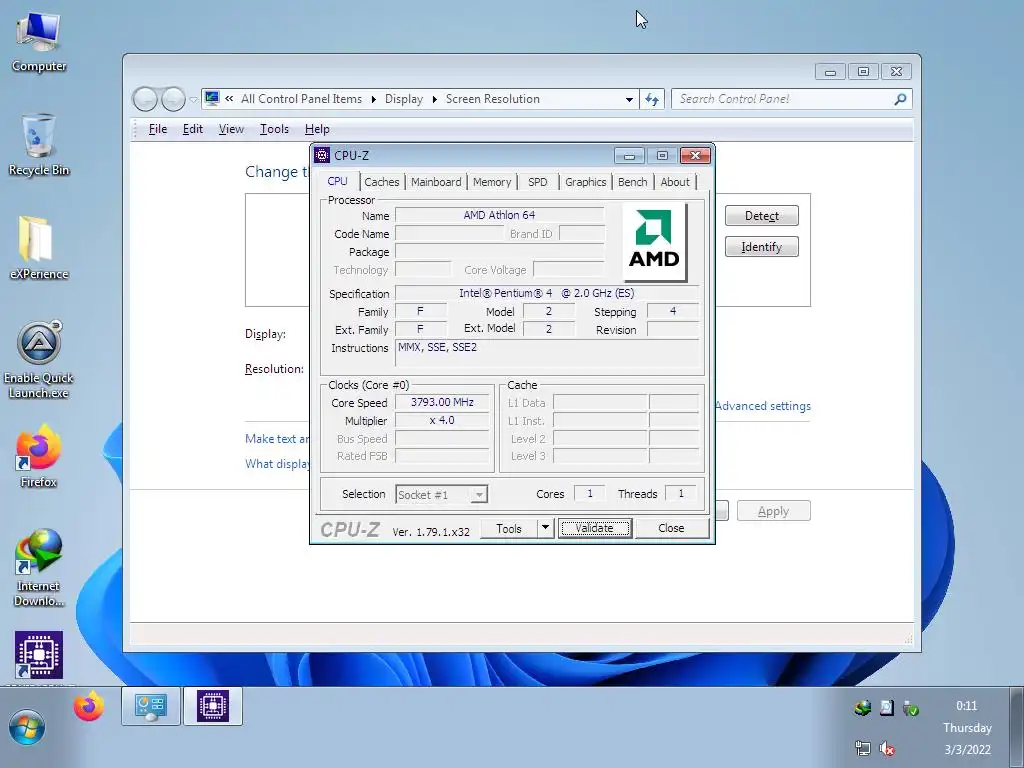Select Enable Quick Launch.exe desktop icon
The height and width of the screenshot is (768, 1024).
pos(39,360)
